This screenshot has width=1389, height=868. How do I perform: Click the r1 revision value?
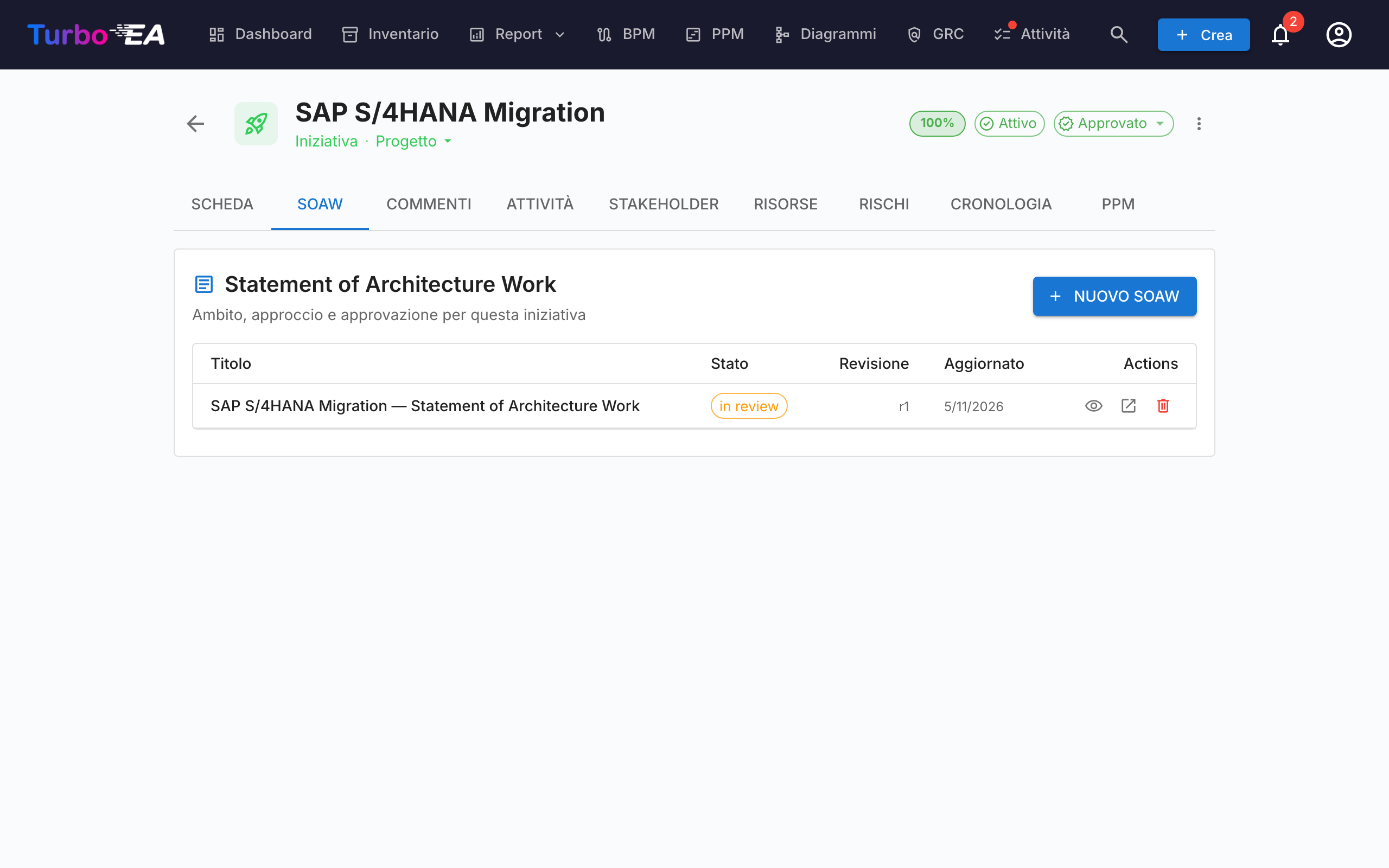[904, 406]
